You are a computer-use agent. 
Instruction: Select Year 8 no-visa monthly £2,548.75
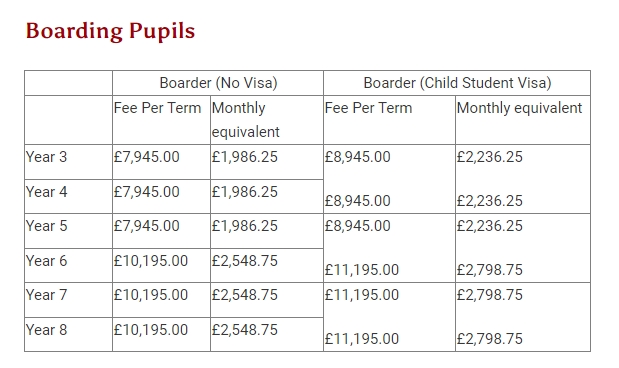pyautogui.click(x=245, y=330)
